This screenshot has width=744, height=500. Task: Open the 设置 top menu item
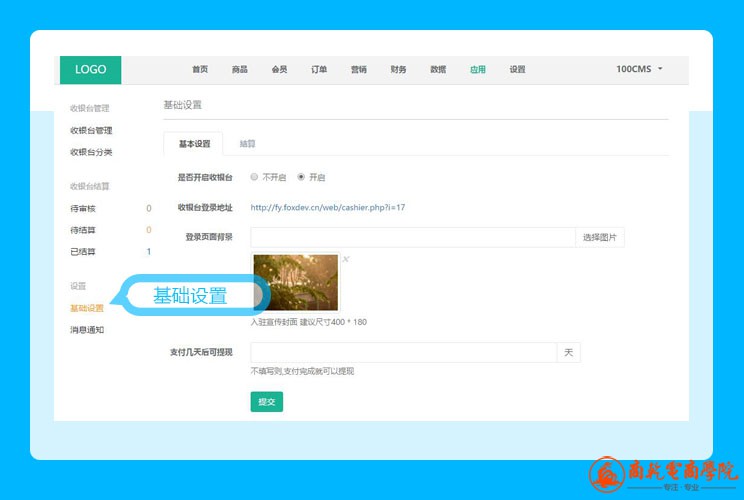[517, 69]
